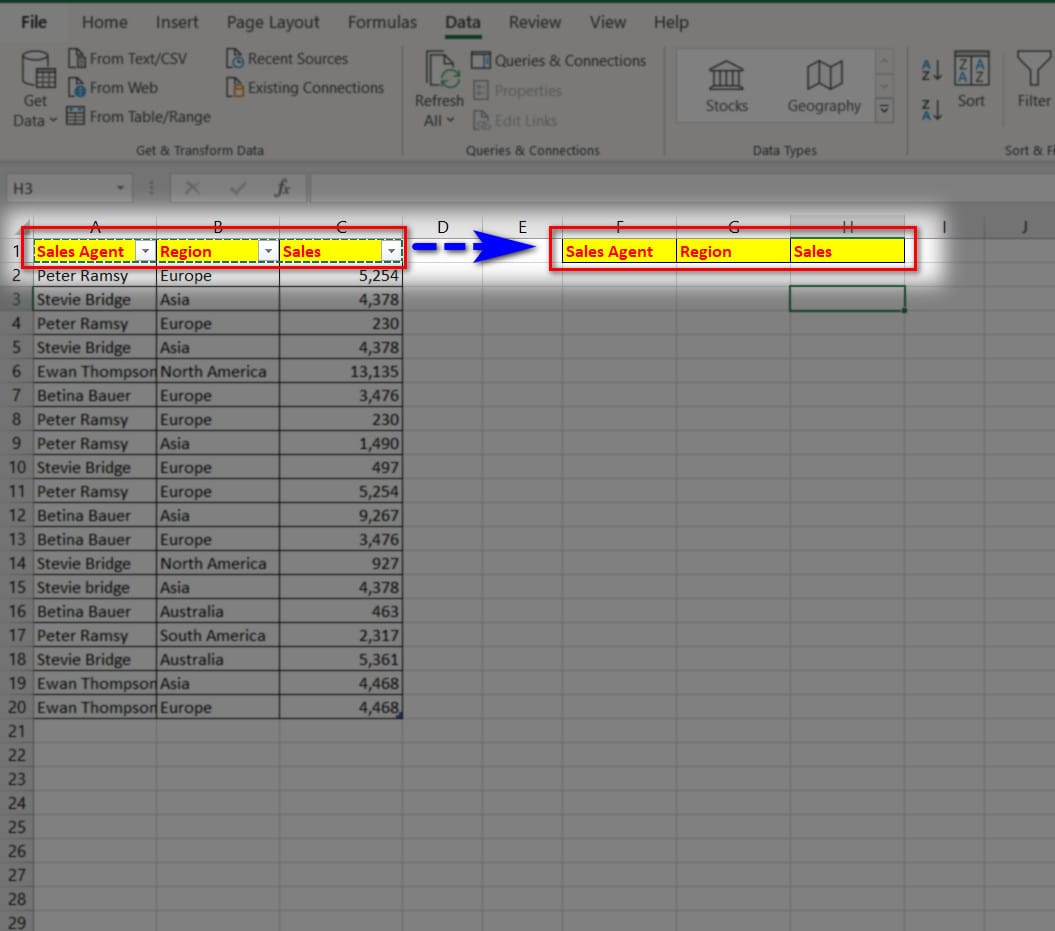Click the Stocks data type
The width and height of the screenshot is (1055, 931).
[x=726, y=86]
